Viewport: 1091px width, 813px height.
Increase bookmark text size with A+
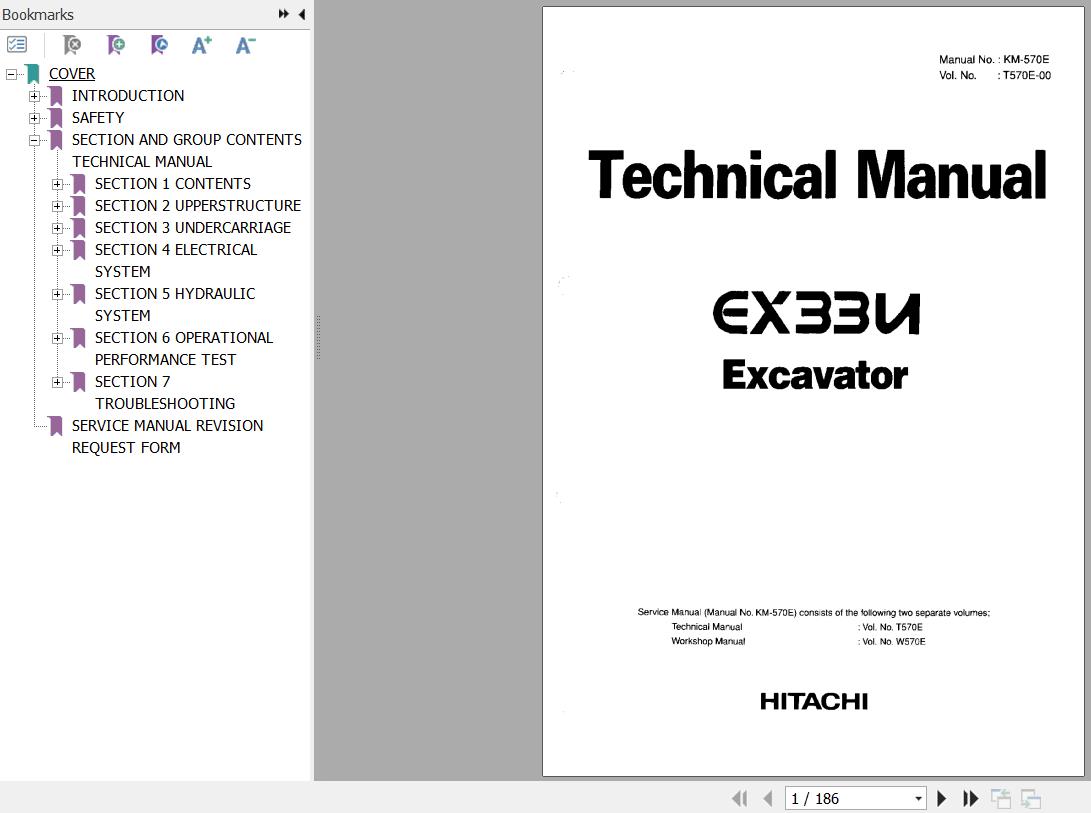pos(202,45)
